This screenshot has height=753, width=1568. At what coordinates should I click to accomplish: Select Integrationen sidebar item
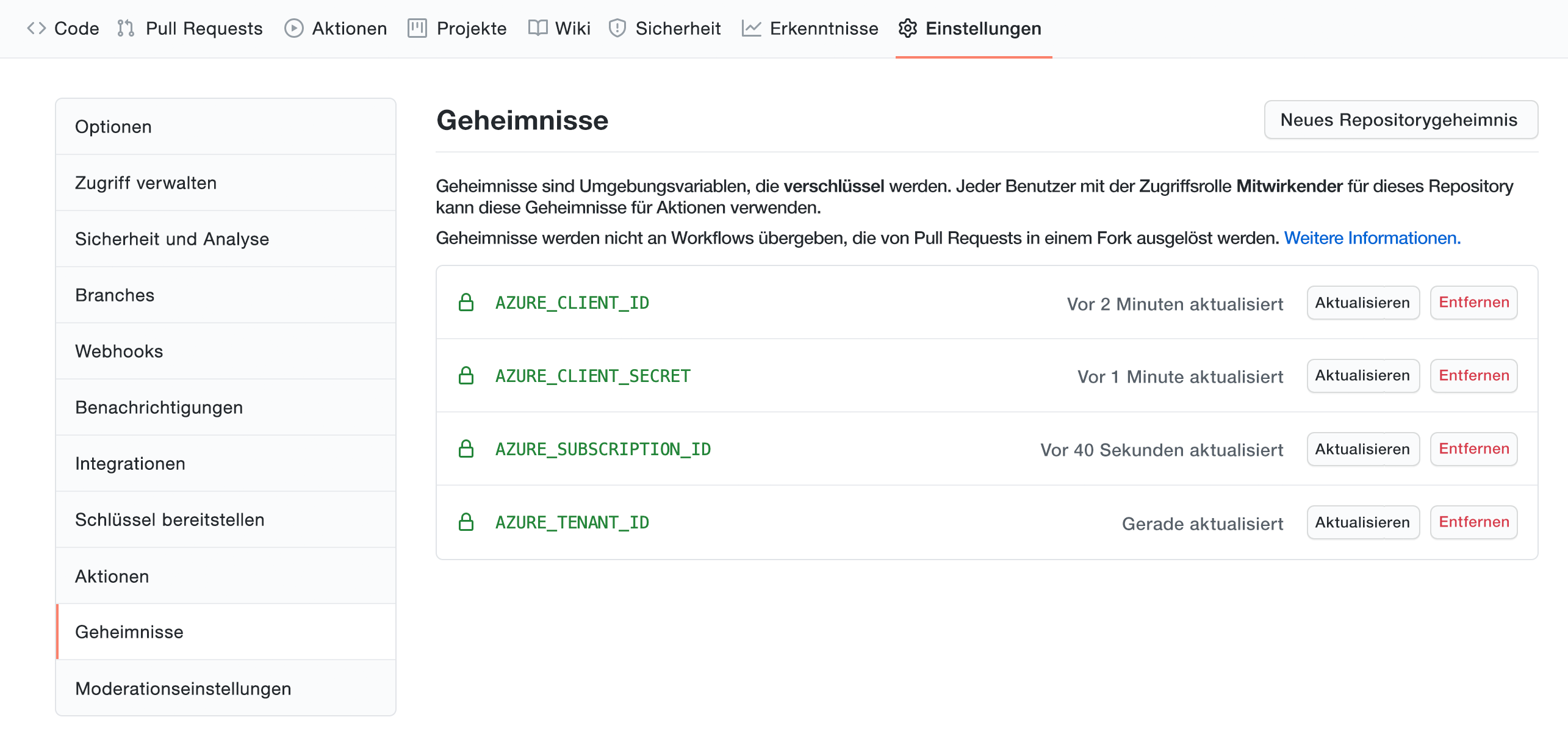tap(131, 463)
